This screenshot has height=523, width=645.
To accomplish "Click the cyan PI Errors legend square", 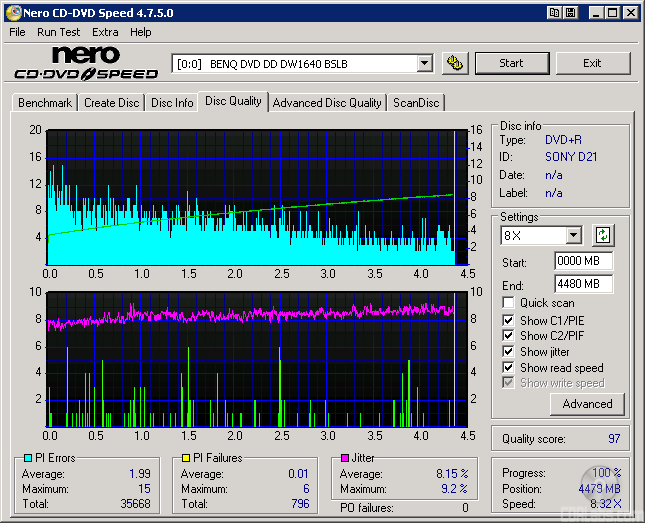I will (x=27, y=458).
